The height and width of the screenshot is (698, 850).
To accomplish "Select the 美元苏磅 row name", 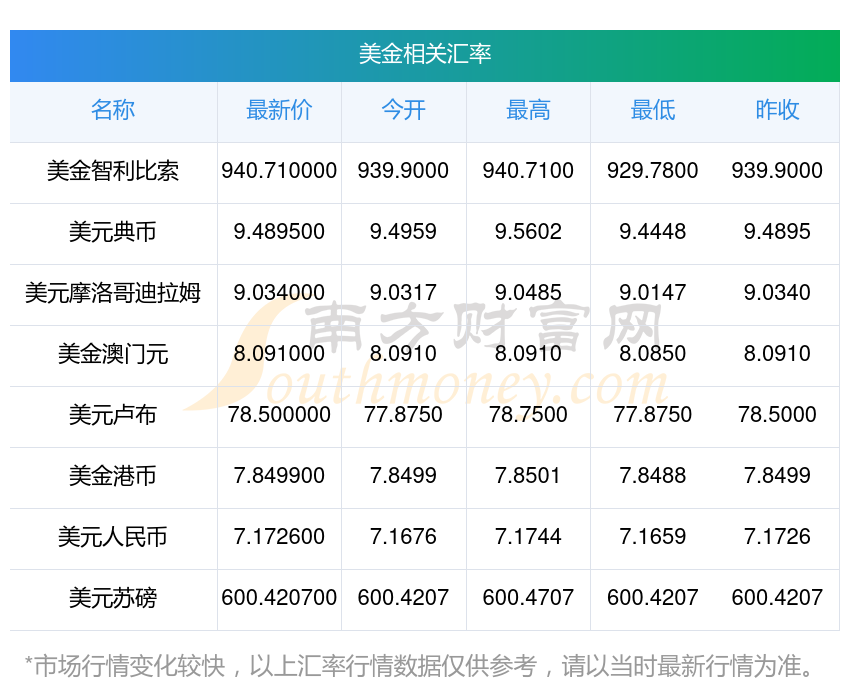I will pos(113,598).
